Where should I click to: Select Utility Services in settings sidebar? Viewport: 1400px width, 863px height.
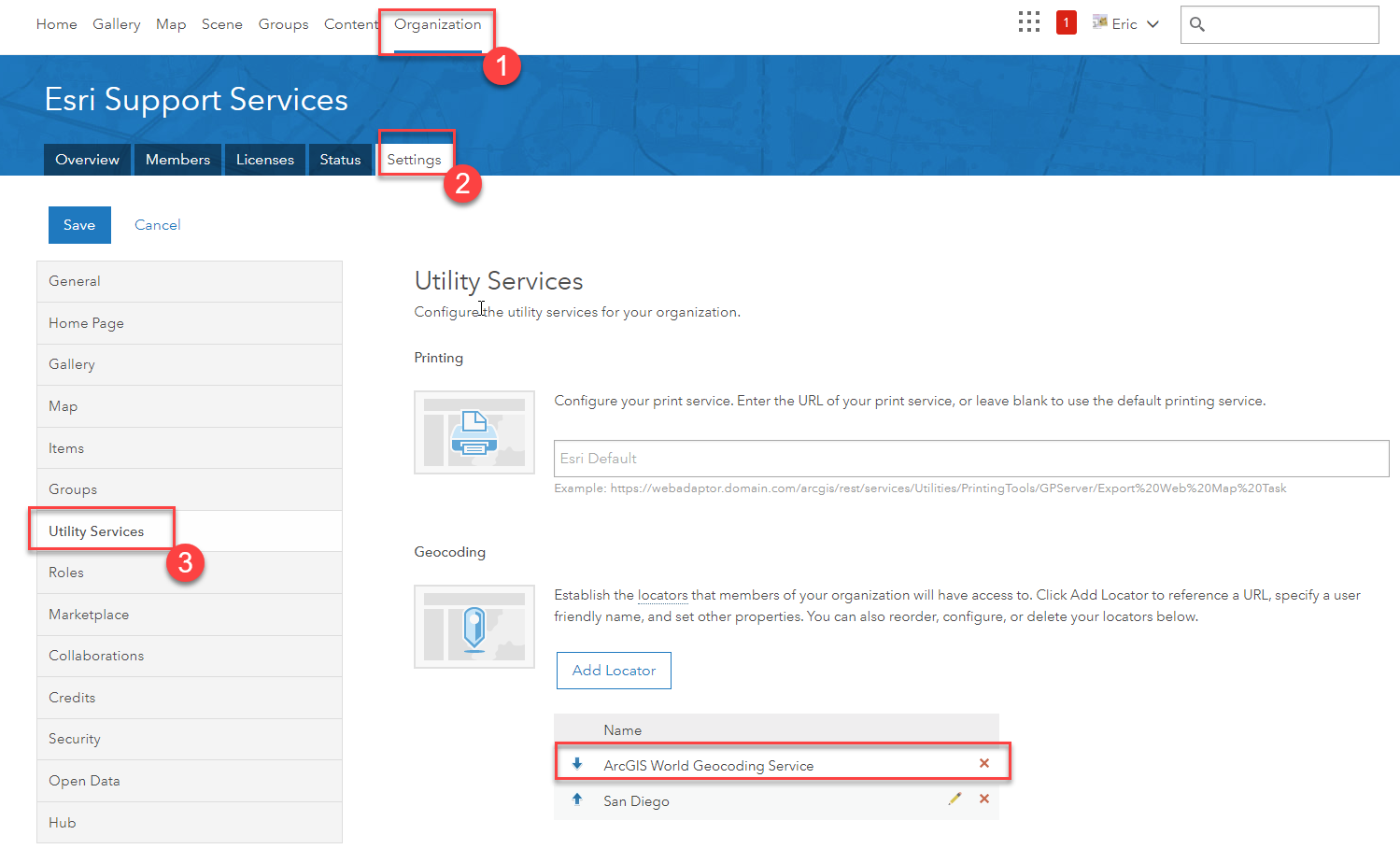pos(190,531)
